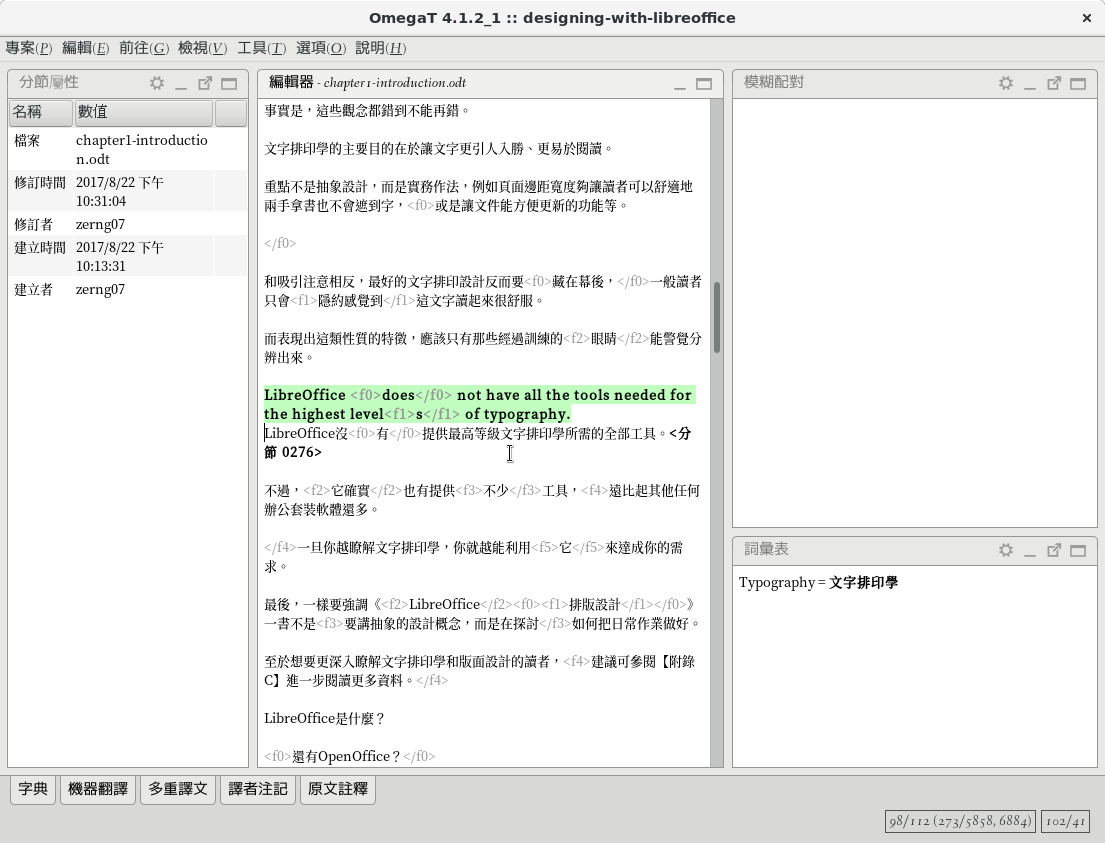Select the 修訂時間 property row

point(128,192)
